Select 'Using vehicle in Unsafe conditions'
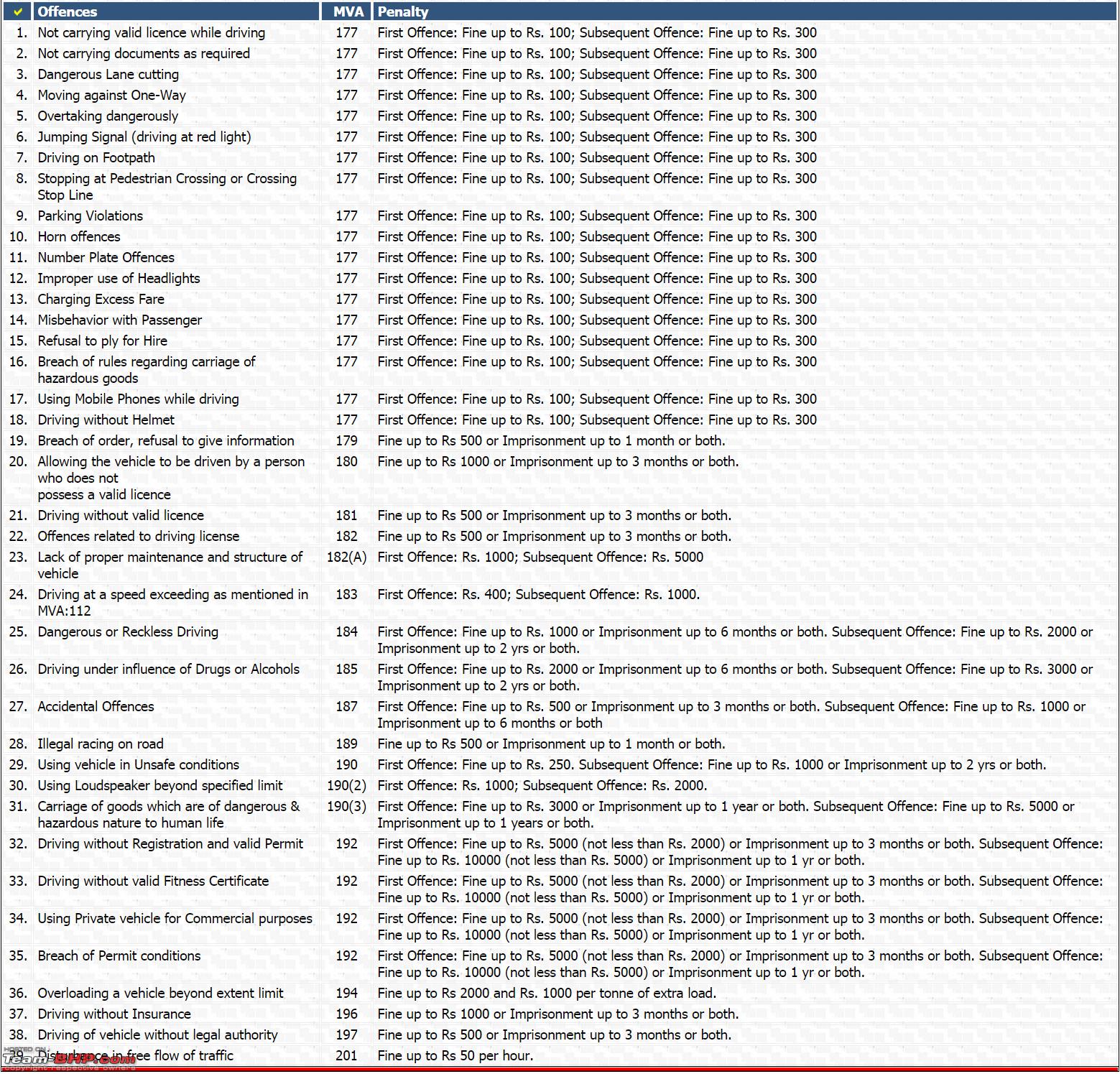This screenshot has width=1120, height=1074. click(x=139, y=764)
